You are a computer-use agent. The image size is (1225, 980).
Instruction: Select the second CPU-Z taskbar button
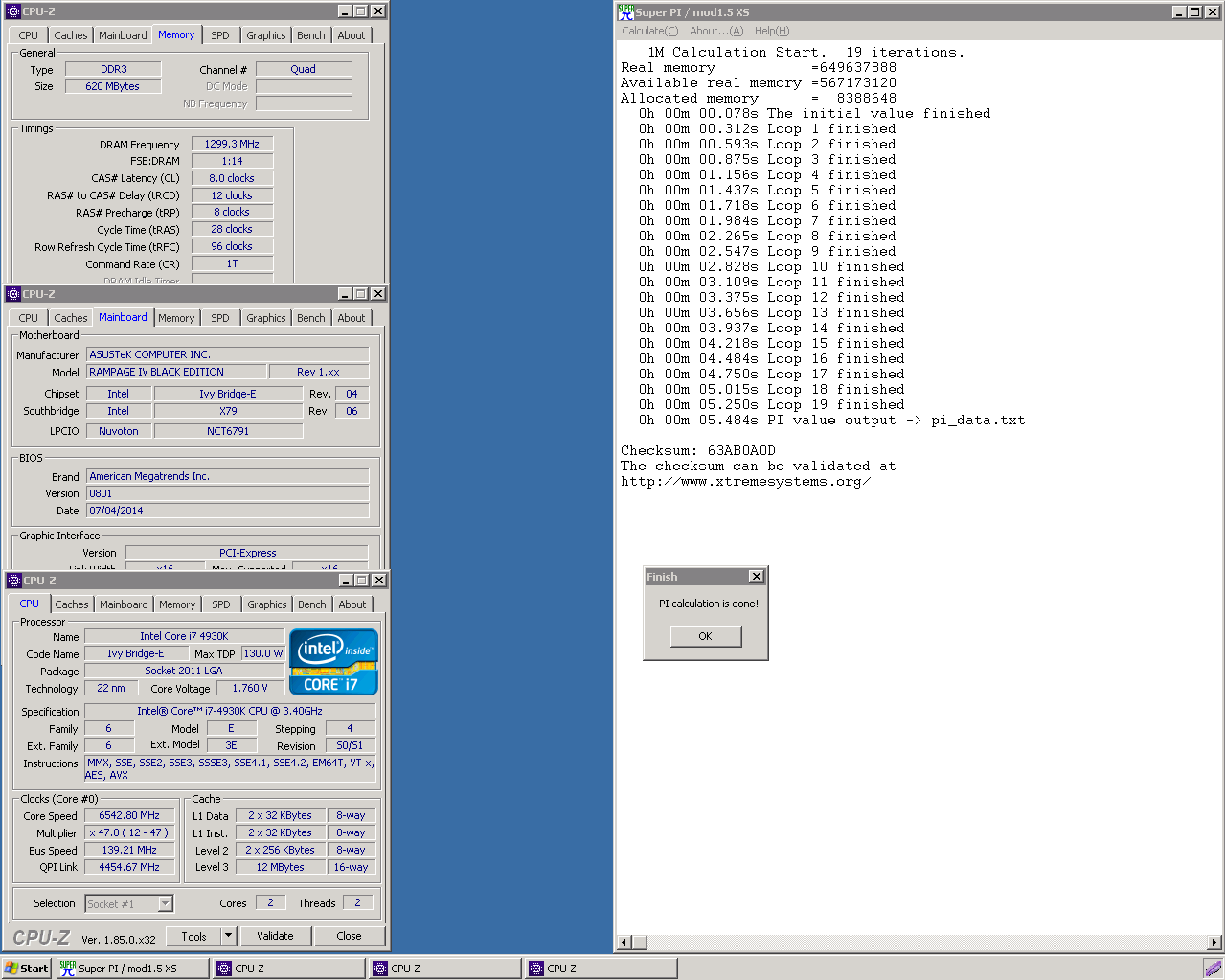444,969
